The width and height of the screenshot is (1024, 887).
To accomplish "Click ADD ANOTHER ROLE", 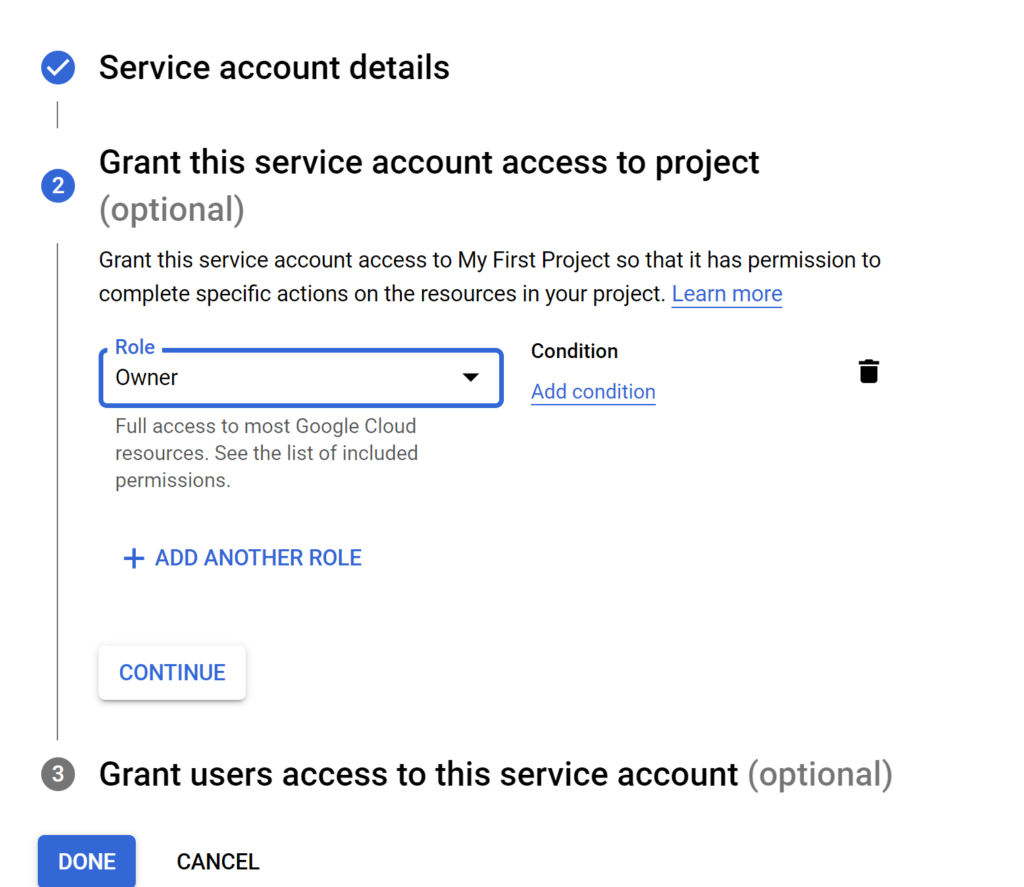I will 242,558.
